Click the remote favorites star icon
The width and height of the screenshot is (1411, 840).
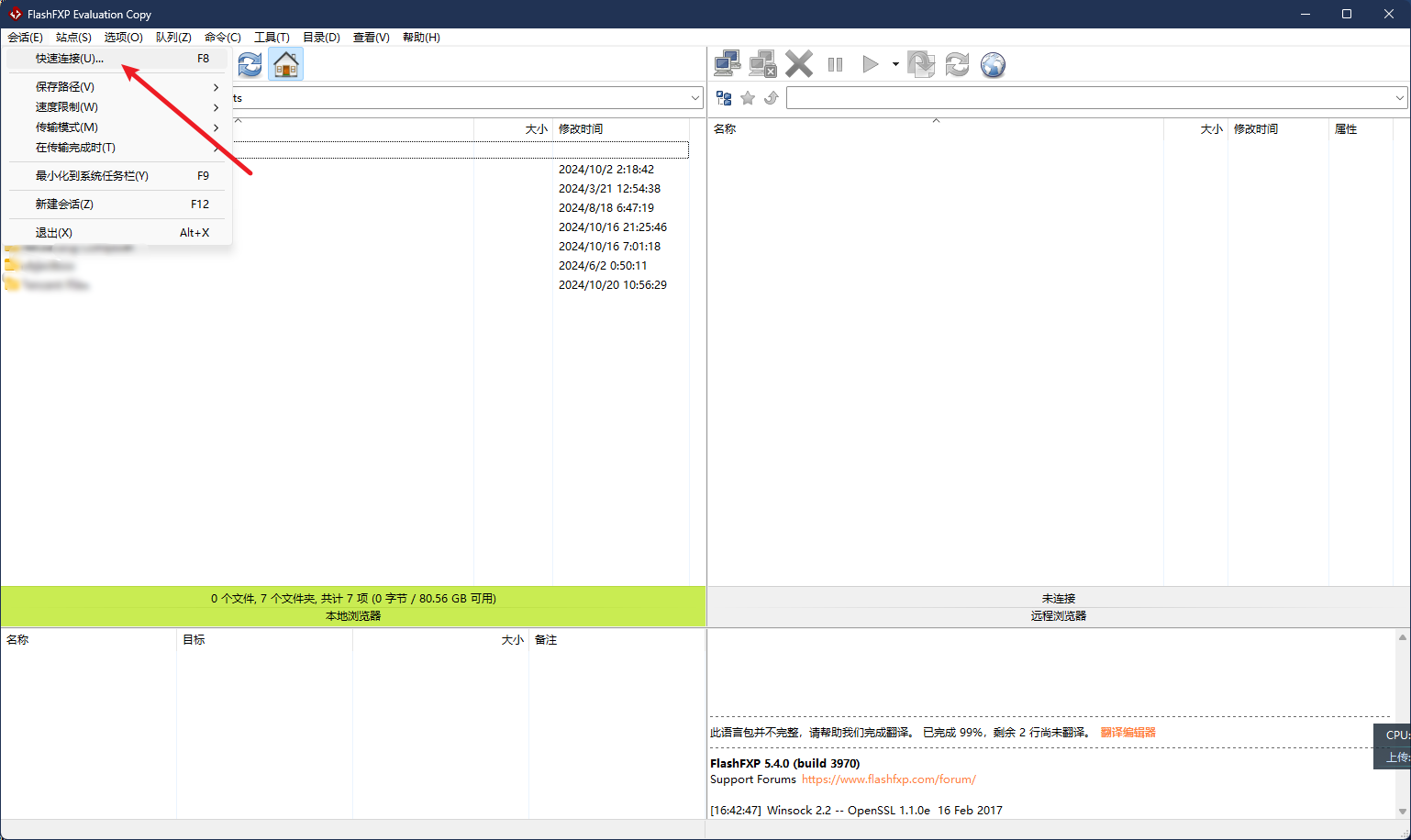coord(748,98)
